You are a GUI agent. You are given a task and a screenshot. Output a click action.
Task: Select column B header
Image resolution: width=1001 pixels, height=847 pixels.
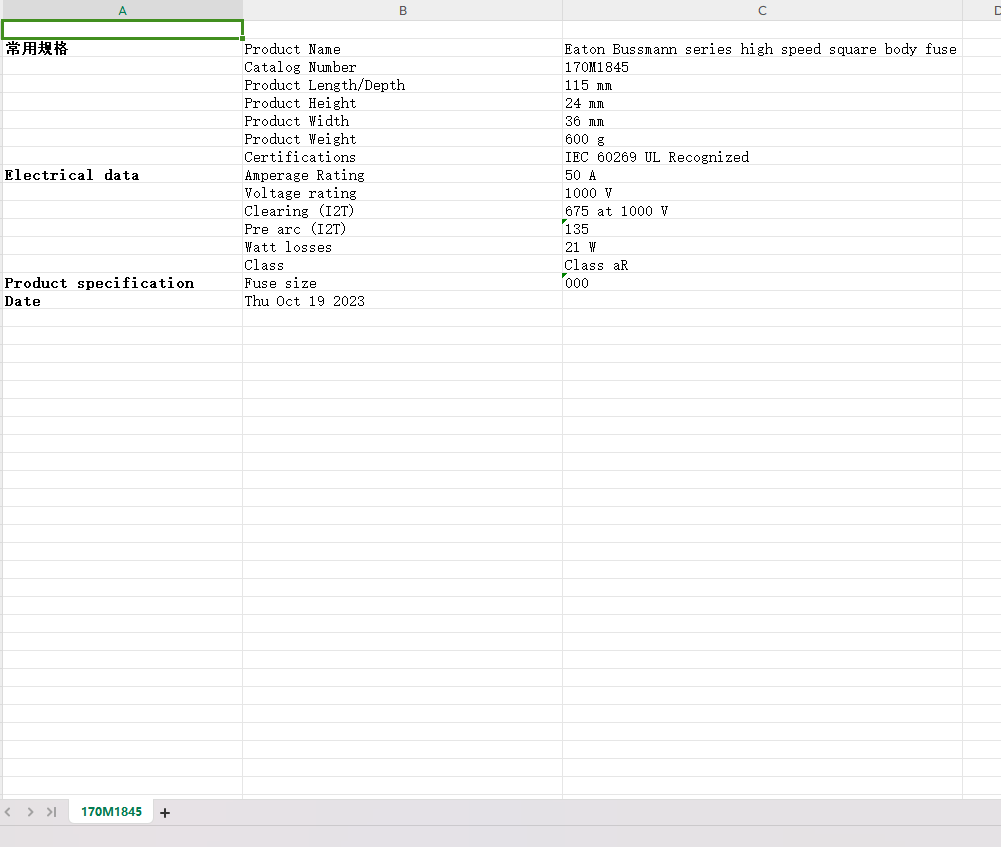pos(403,10)
